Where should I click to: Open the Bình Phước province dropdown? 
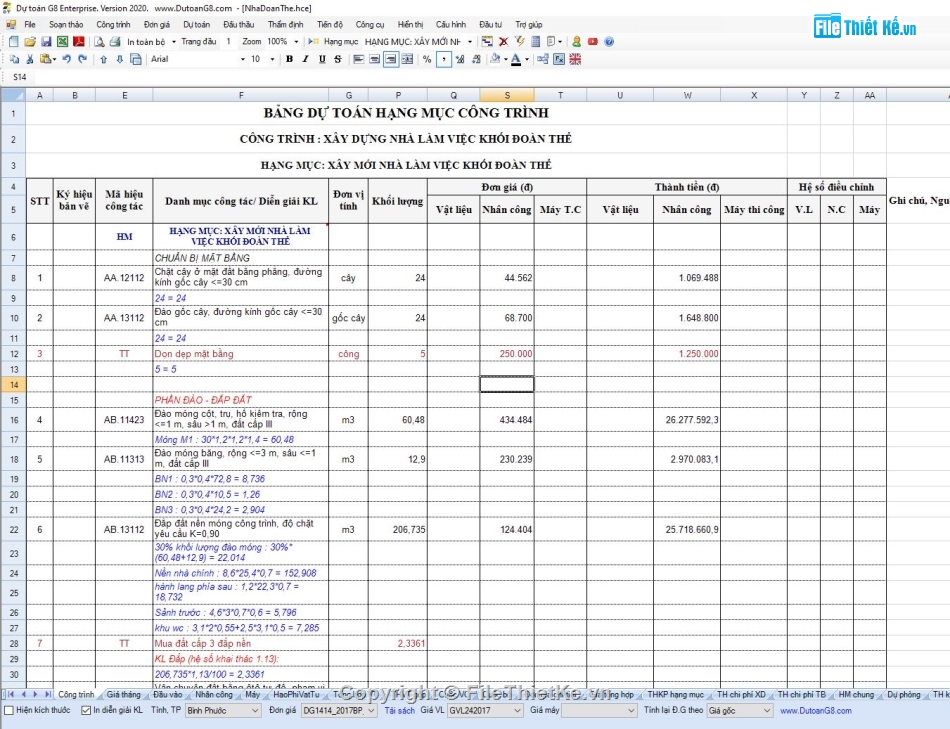223,710
